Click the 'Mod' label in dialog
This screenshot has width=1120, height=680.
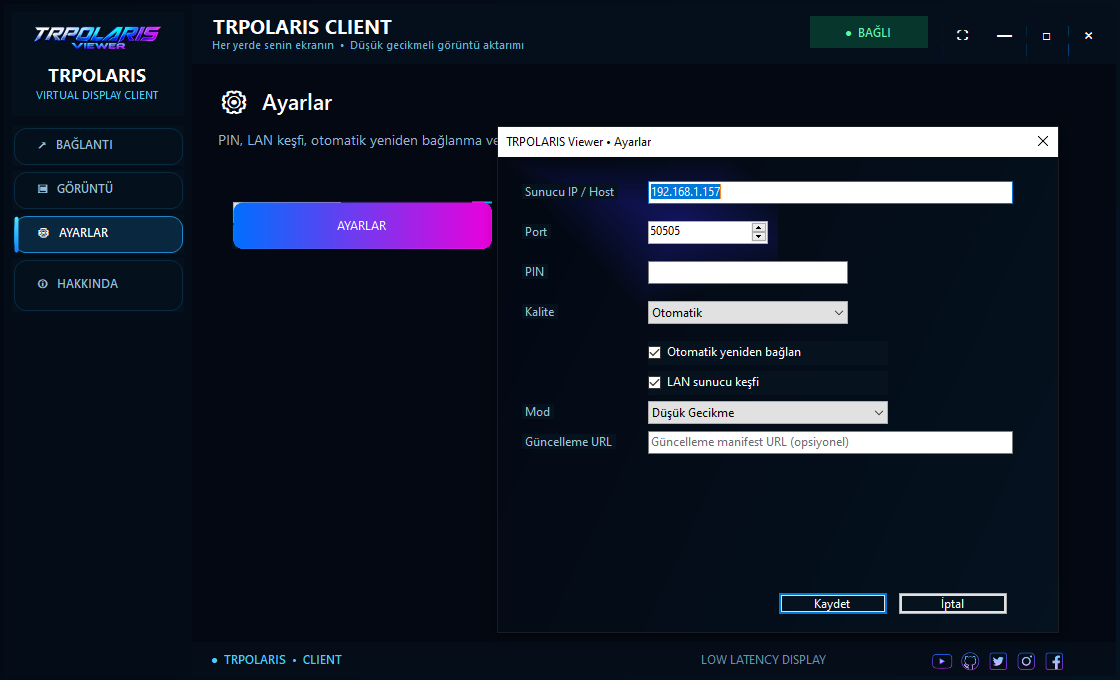pyautogui.click(x=537, y=412)
